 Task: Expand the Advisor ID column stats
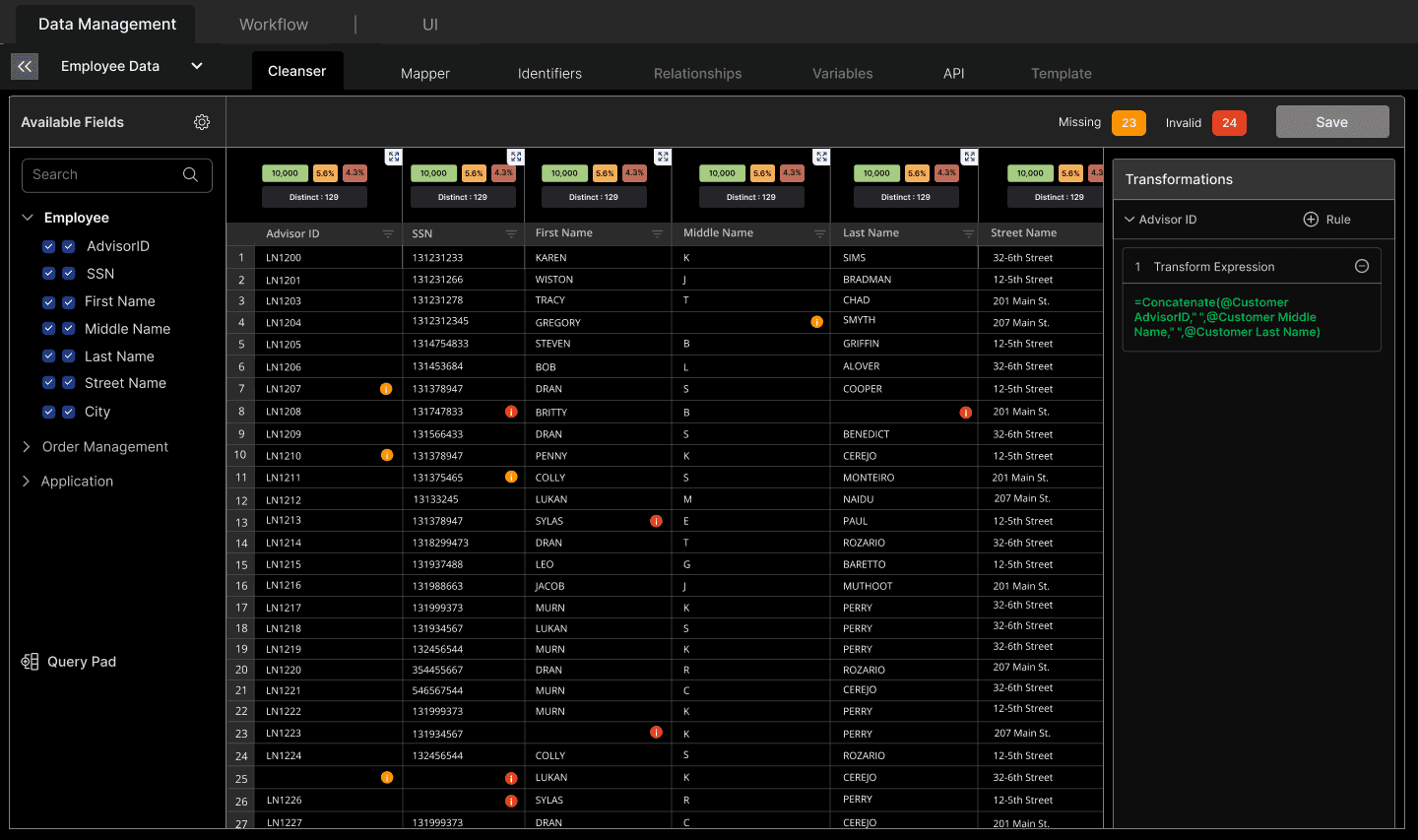coord(394,157)
